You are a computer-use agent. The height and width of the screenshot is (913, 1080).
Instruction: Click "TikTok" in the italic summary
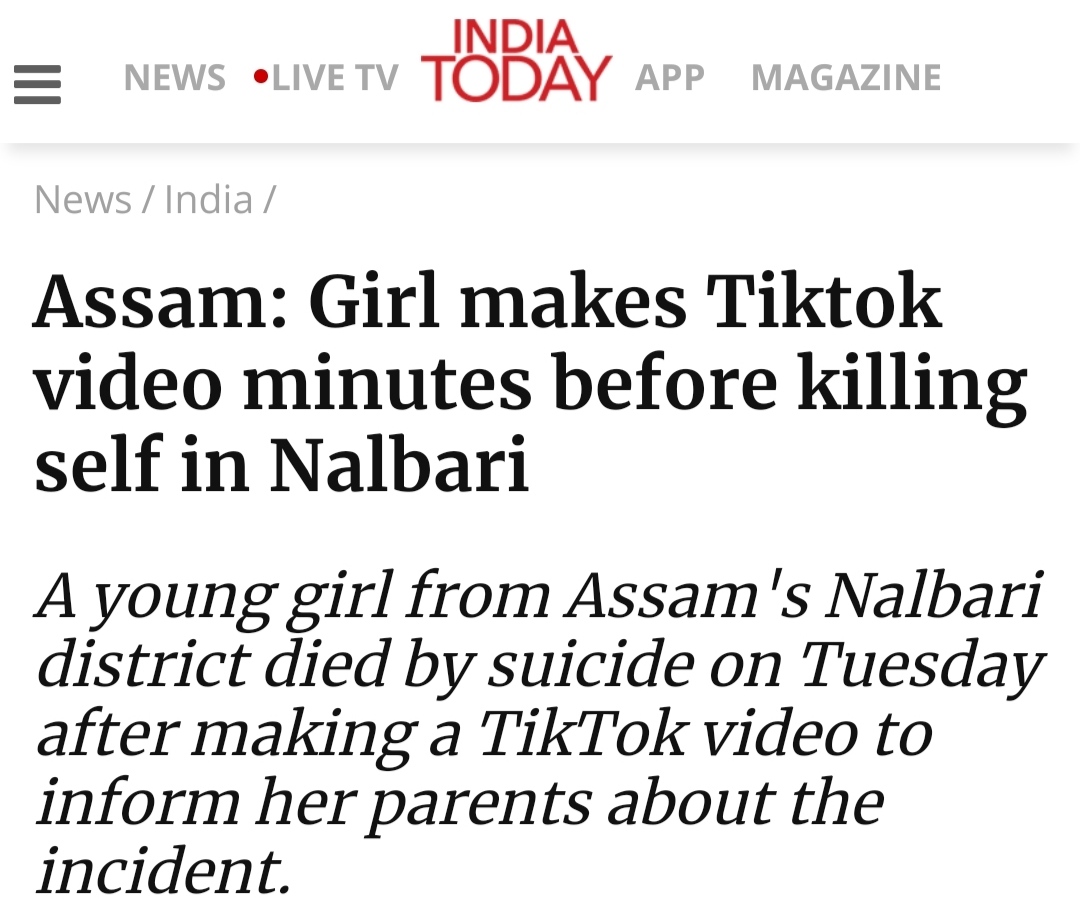[581, 733]
